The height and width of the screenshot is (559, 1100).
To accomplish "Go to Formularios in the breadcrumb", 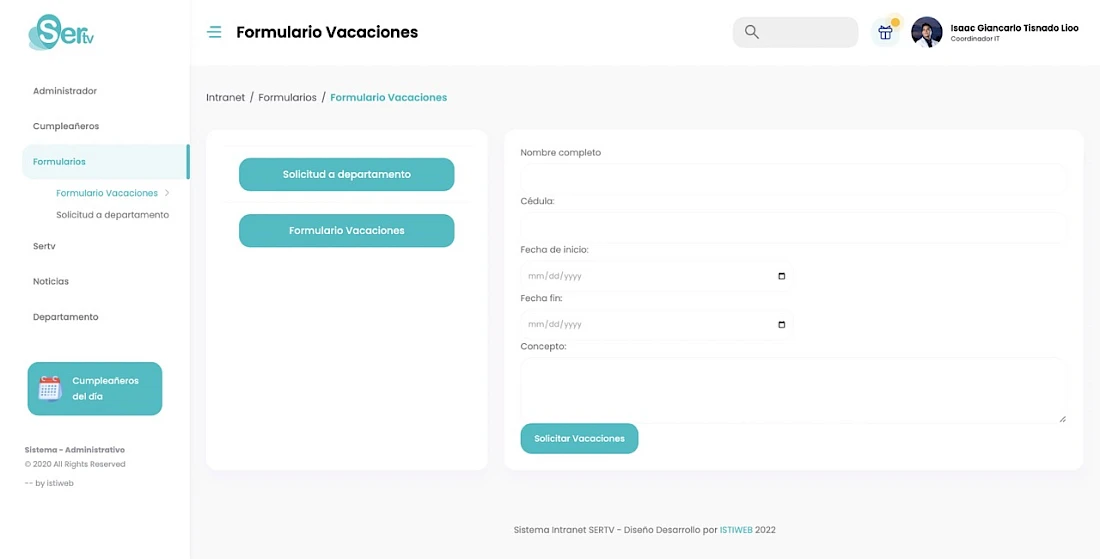I will tap(288, 97).
